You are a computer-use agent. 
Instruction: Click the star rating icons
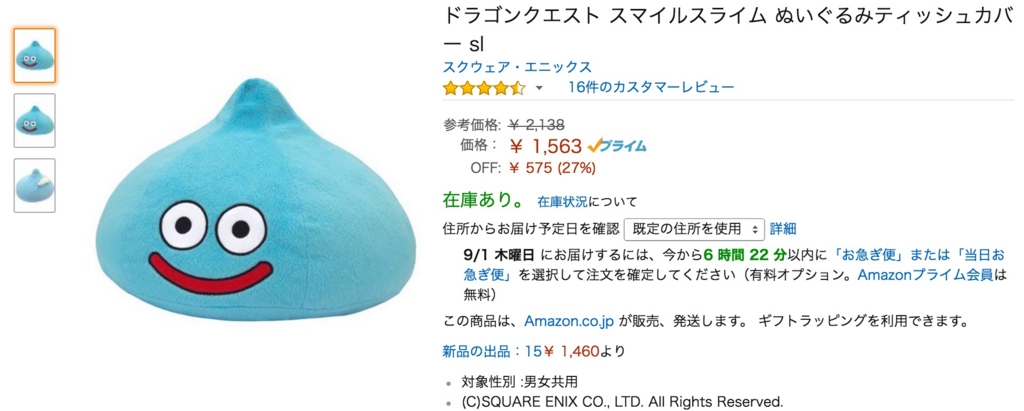point(484,88)
